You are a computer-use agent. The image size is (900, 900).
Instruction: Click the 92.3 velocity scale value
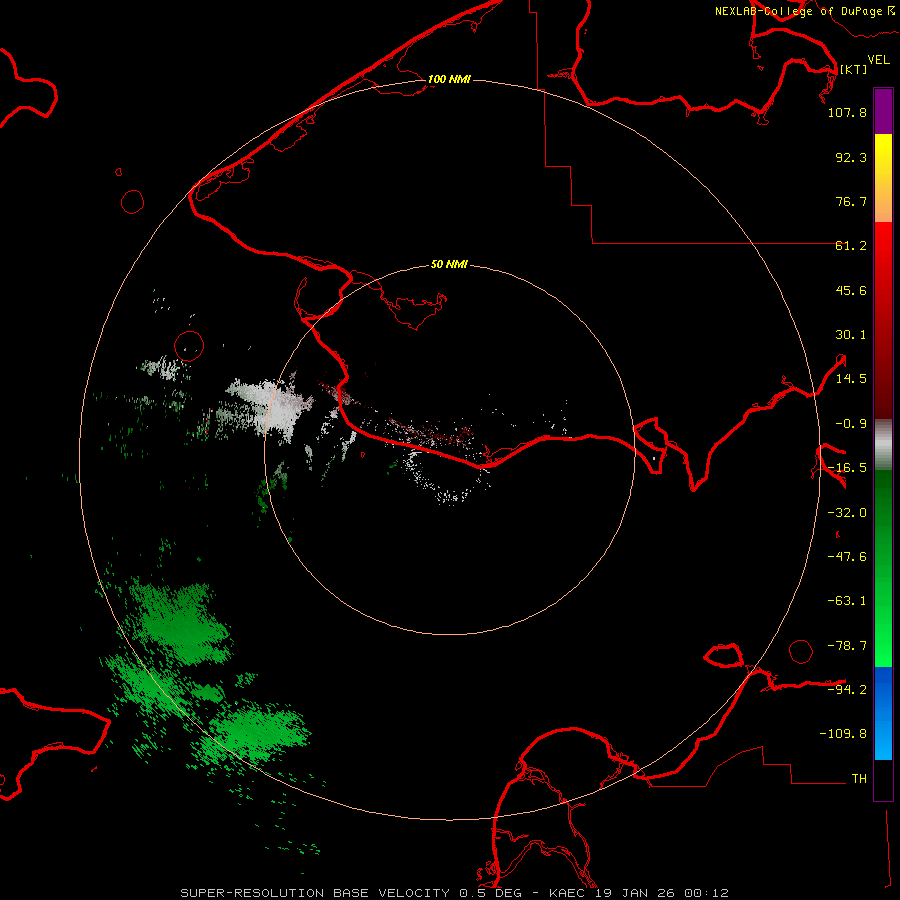(851, 157)
